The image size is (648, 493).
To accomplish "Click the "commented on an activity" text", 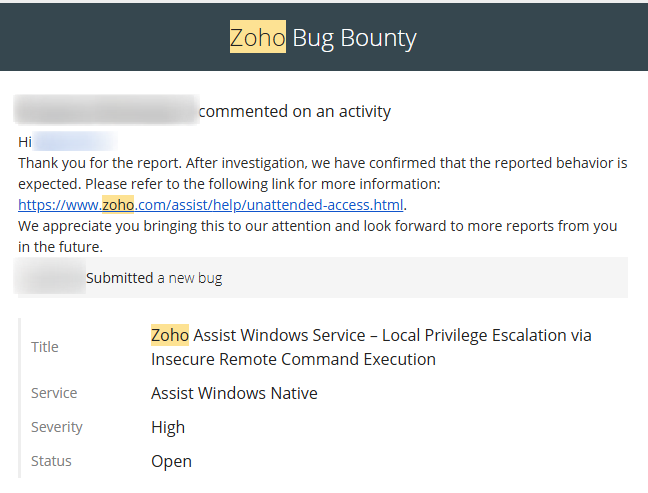I will pos(294,111).
